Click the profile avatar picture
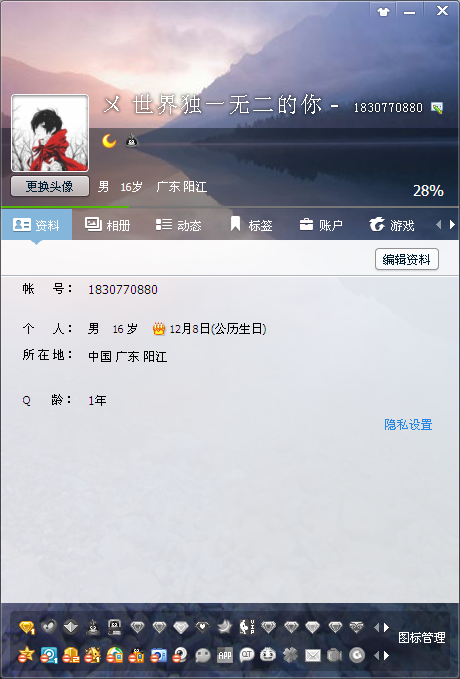Screen dimensions: 460x679 50,133
